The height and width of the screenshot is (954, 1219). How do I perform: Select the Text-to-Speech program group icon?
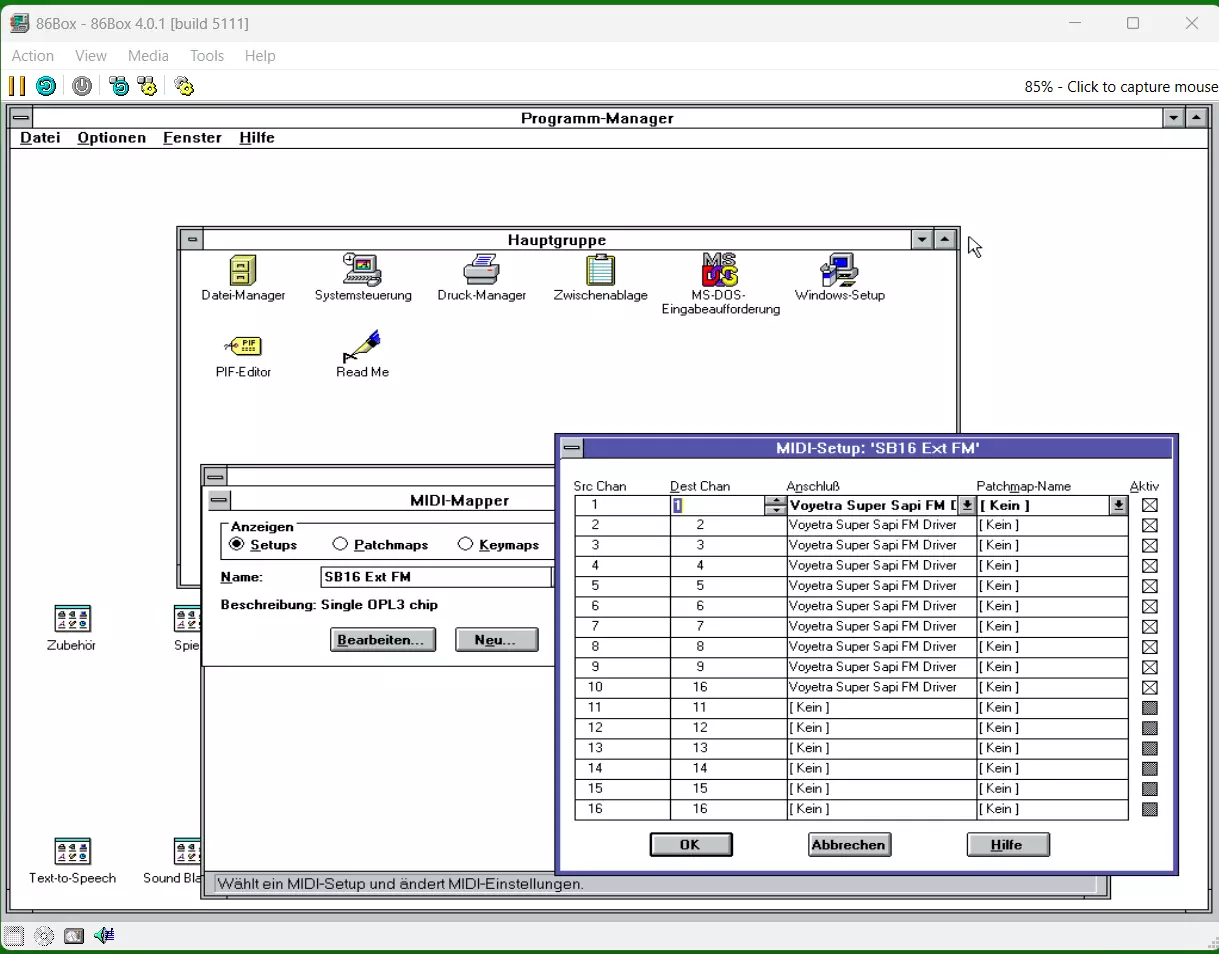[x=72, y=852]
